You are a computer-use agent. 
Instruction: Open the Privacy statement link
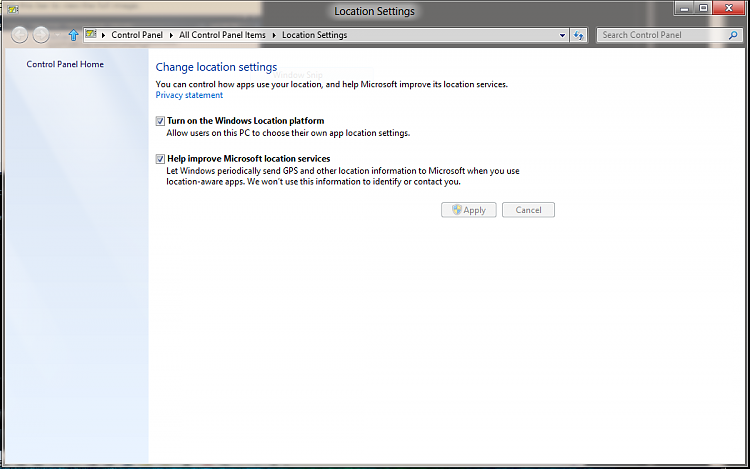pyautogui.click(x=189, y=95)
